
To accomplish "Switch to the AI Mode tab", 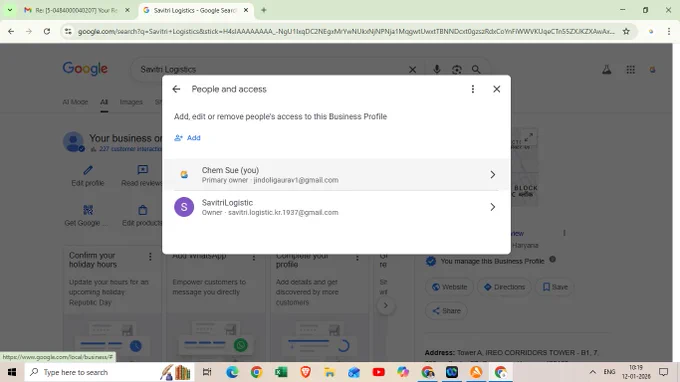I will click(75, 102).
